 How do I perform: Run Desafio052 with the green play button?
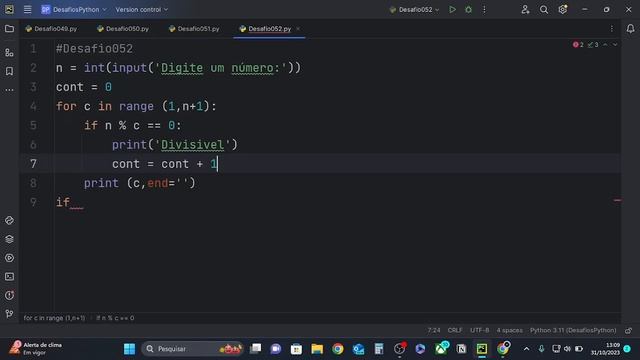coord(452,9)
